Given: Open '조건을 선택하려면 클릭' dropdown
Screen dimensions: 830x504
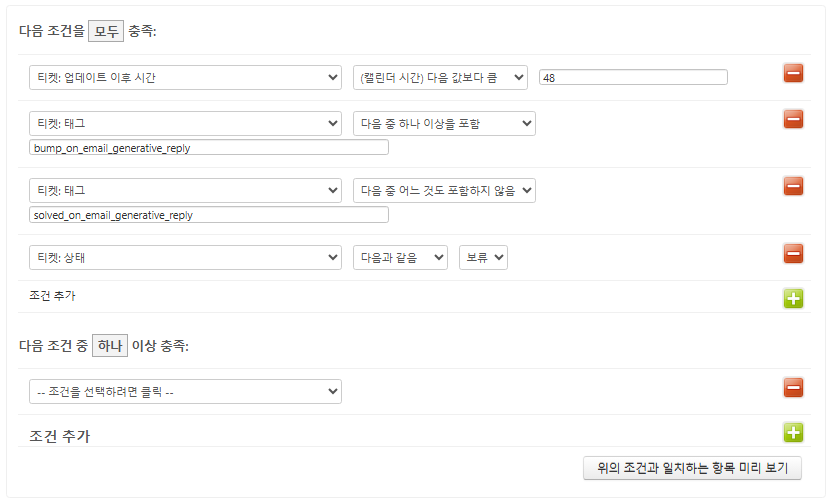Looking at the screenshot, I should point(185,391).
